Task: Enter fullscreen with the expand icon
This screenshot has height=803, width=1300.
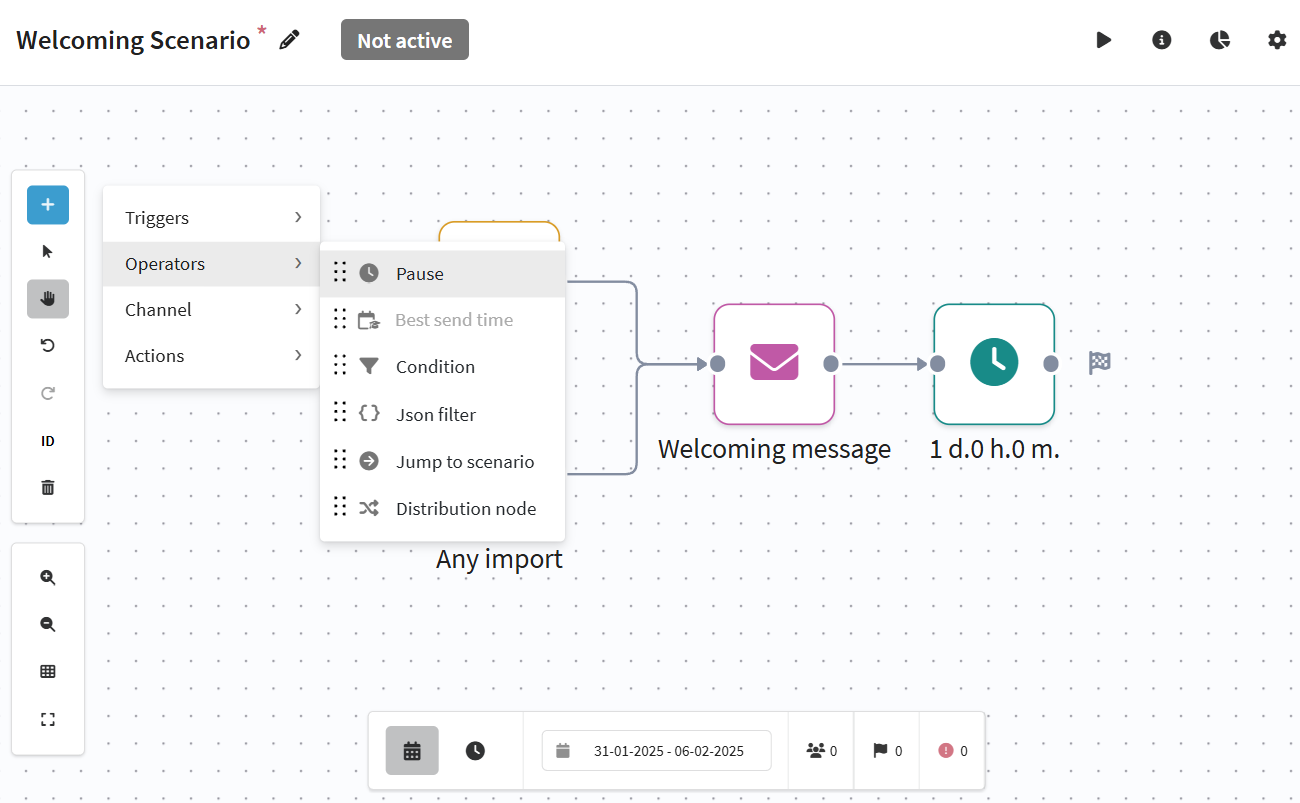Action: (48, 719)
